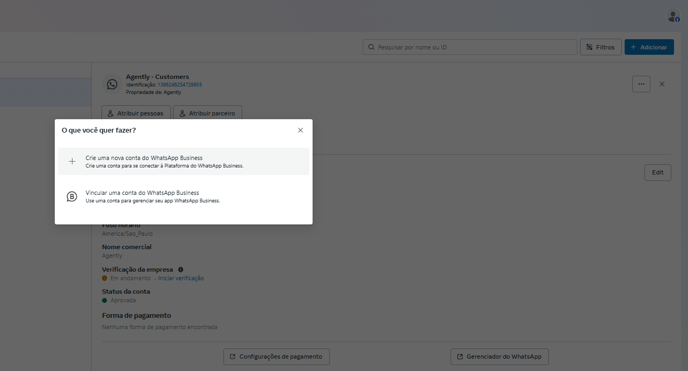Image resolution: width=688 pixels, height=371 pixels.
Task: Click the Edit button
Action: [657, 172]
